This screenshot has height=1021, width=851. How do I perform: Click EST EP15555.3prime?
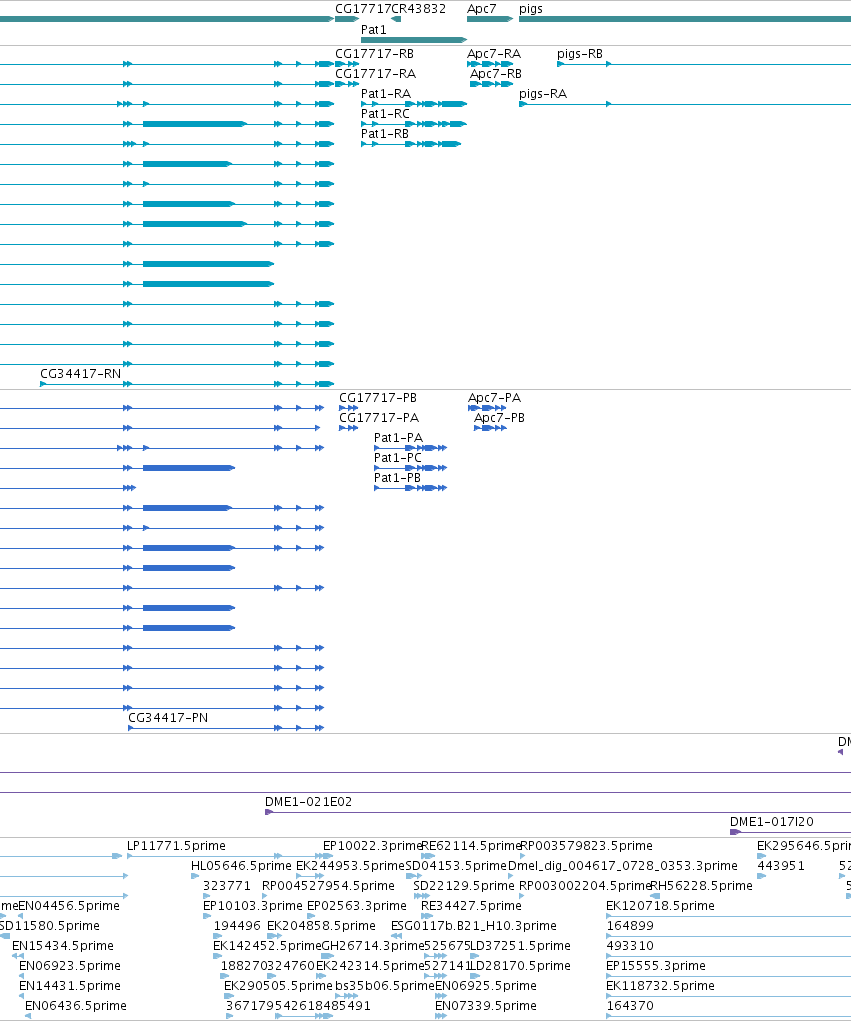pos(656,966)
